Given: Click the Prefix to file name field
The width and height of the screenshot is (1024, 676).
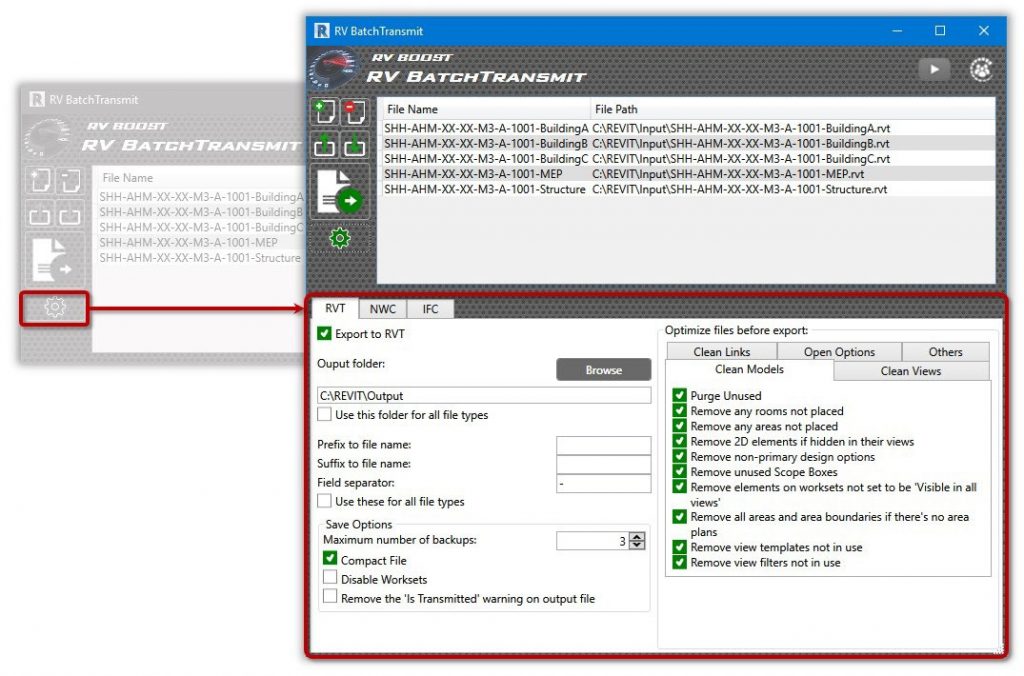Looking at the screenshot, I should pyautogui.click(x=603, y=445).
